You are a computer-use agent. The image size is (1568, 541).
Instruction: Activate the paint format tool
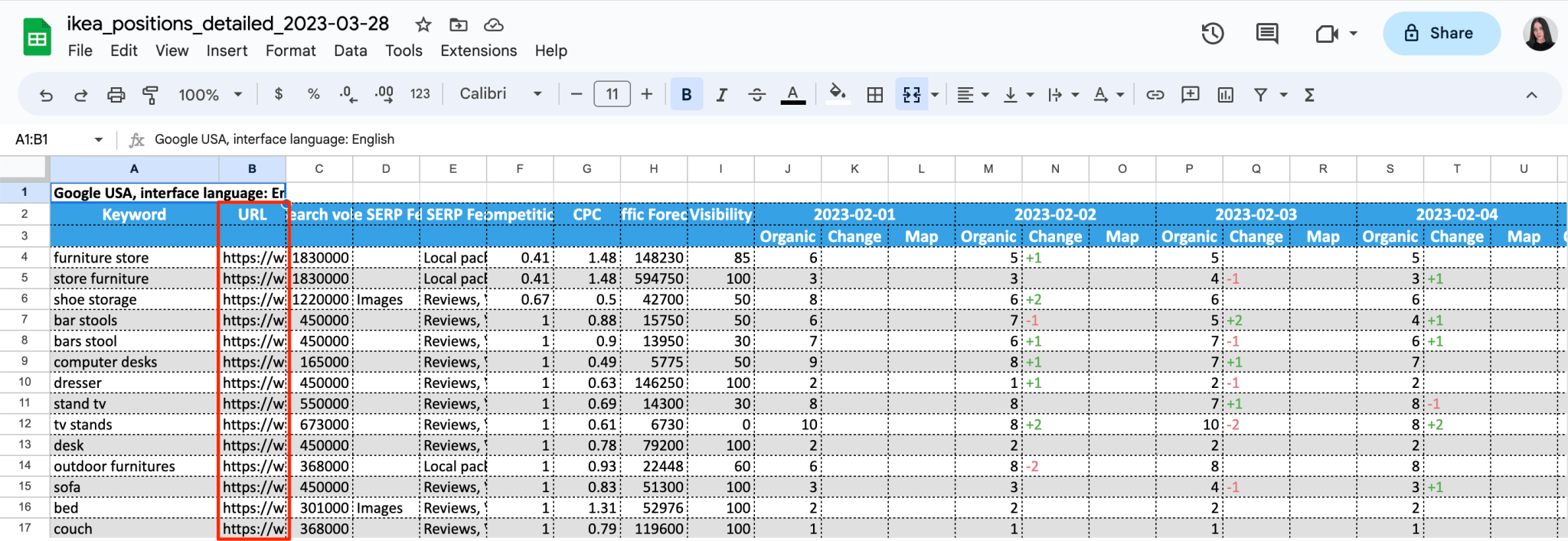(151, 95)
